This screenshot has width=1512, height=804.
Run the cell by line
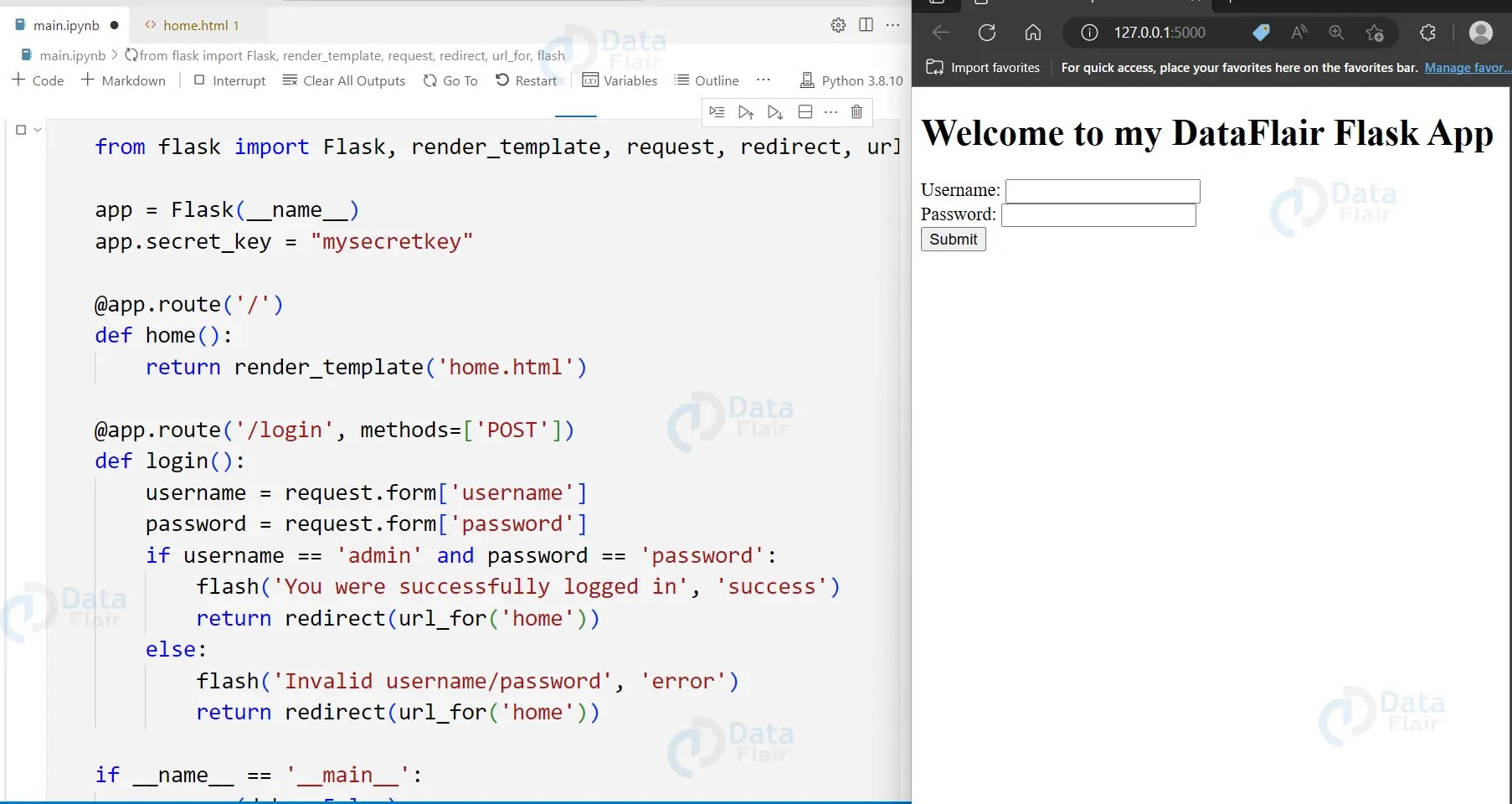[x=717, y=112]
